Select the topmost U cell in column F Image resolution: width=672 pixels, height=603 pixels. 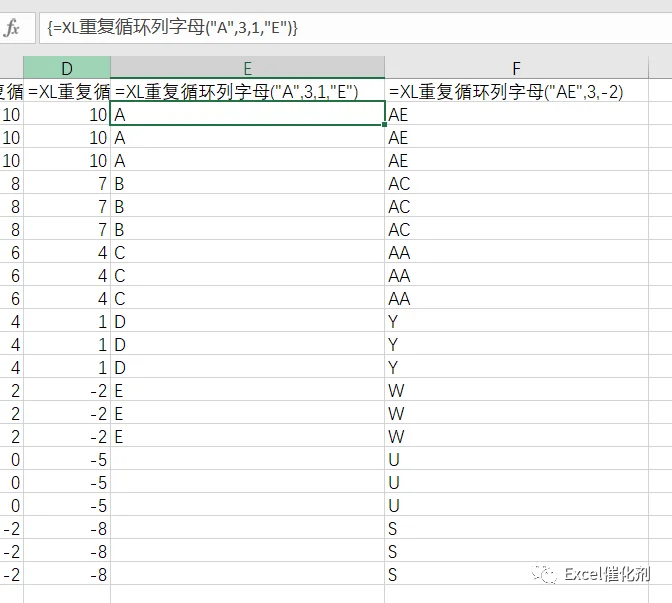click(516, 459)
